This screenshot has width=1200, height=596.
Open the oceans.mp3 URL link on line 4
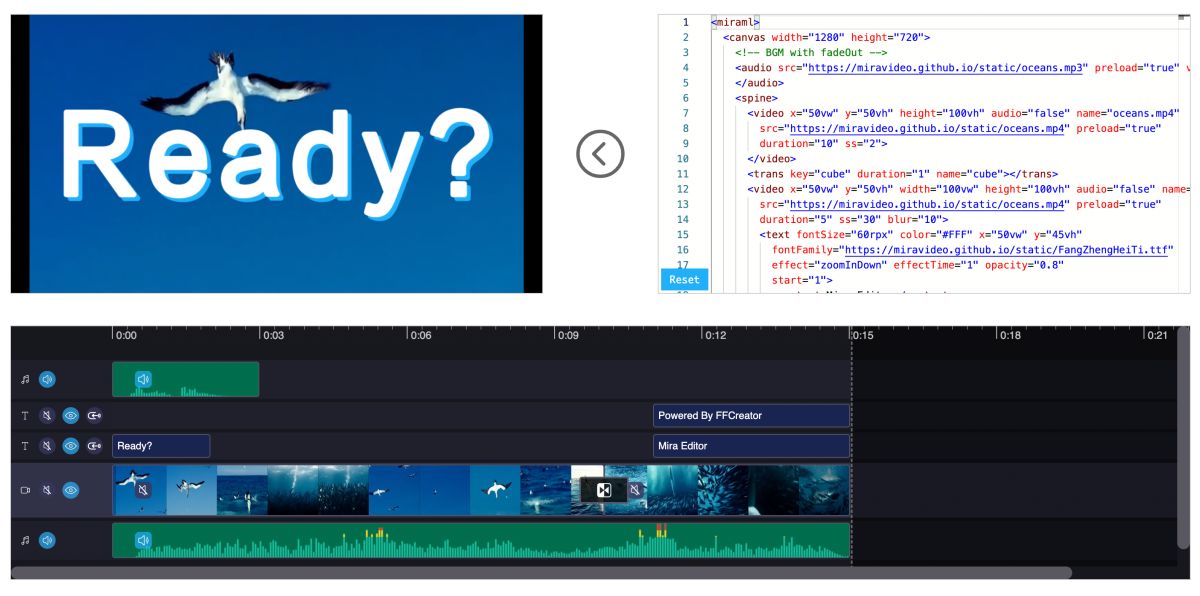click(947, 68)
